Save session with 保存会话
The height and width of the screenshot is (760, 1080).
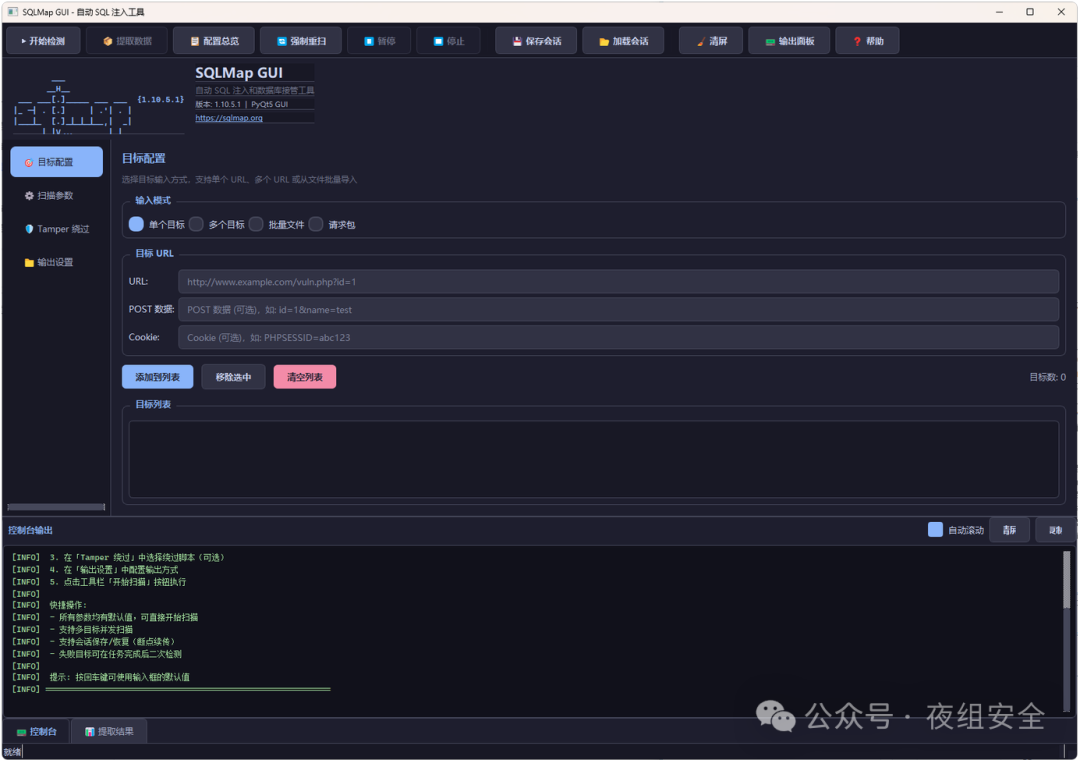tap(537, 41)
